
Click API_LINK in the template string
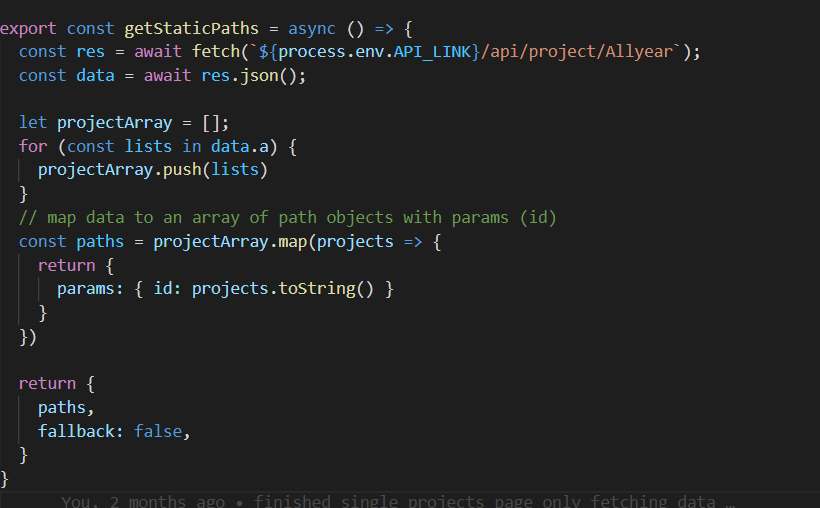point(432,52)
